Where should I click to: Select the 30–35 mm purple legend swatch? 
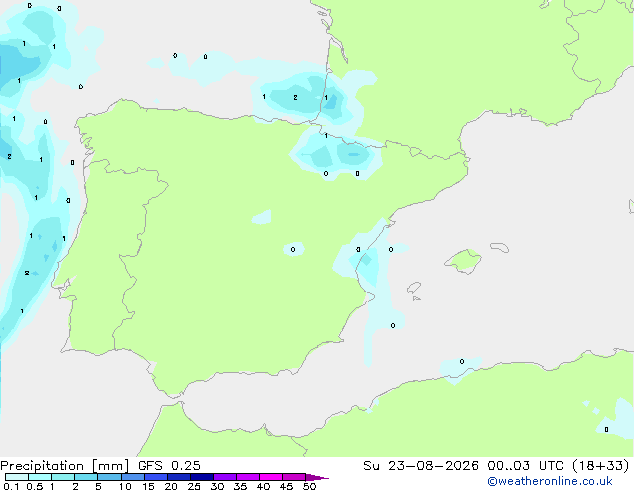click(225, 477)
